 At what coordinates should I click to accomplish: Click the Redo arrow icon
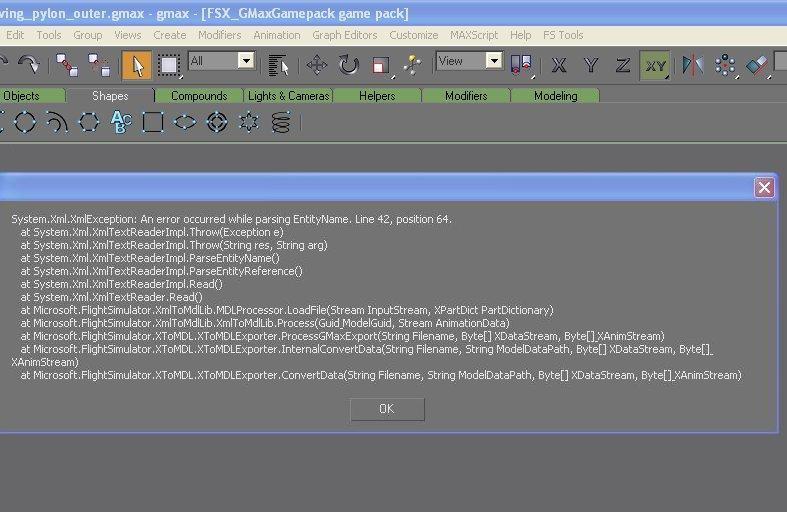[x=29, y=65]
